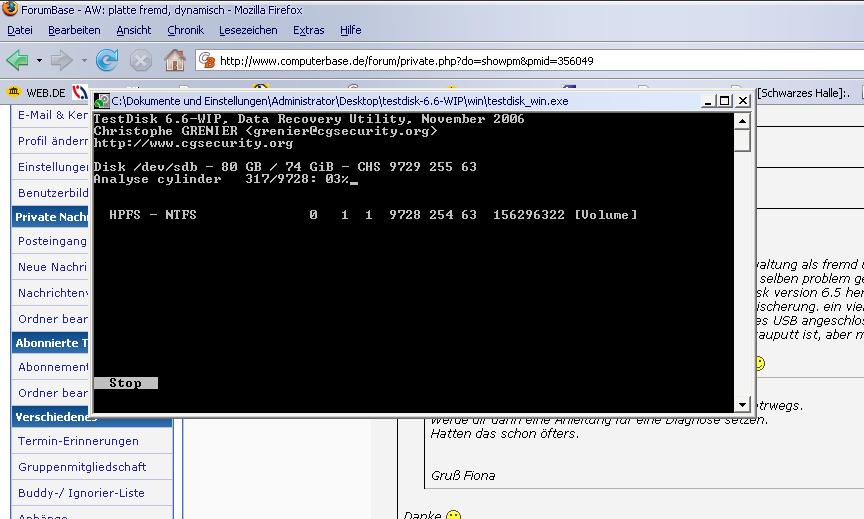Open back history dropdown arrow
Image resolution: width=864 pixels, height=519 pixels.
[39, 60]
